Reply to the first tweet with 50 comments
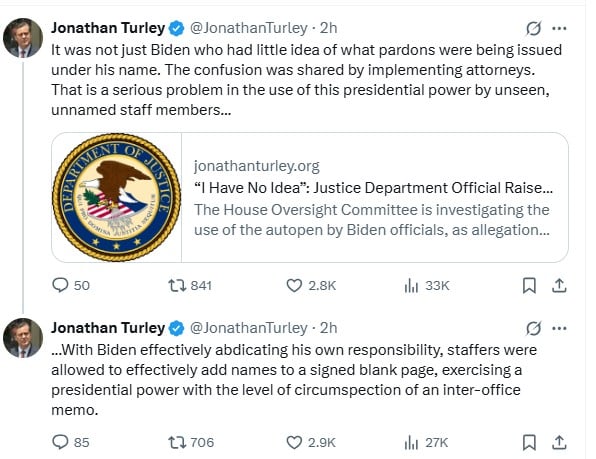The image size is (596, 459). point(71,285)
